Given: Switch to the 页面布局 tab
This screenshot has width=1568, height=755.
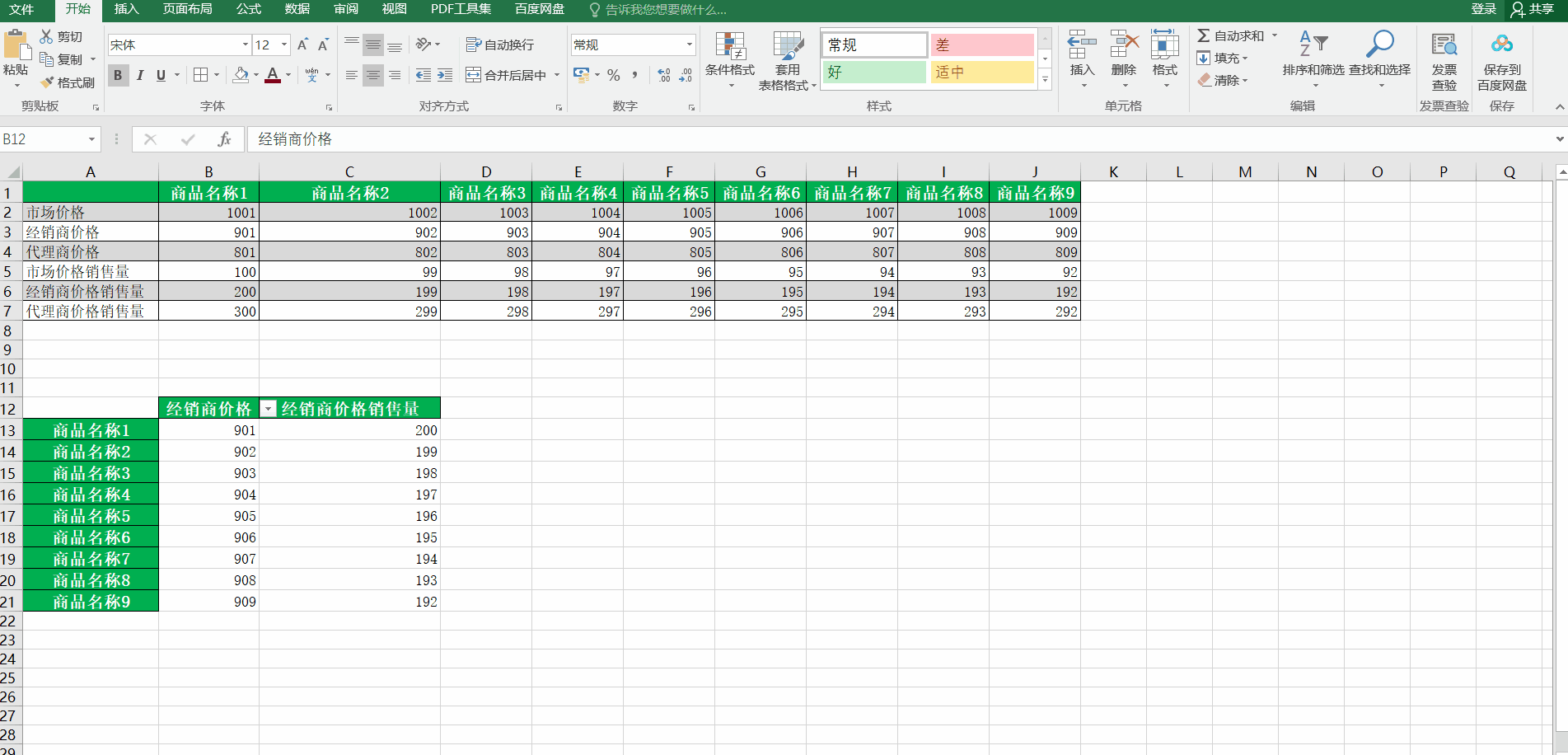Looking at the screenshot, I should [187, 9].
